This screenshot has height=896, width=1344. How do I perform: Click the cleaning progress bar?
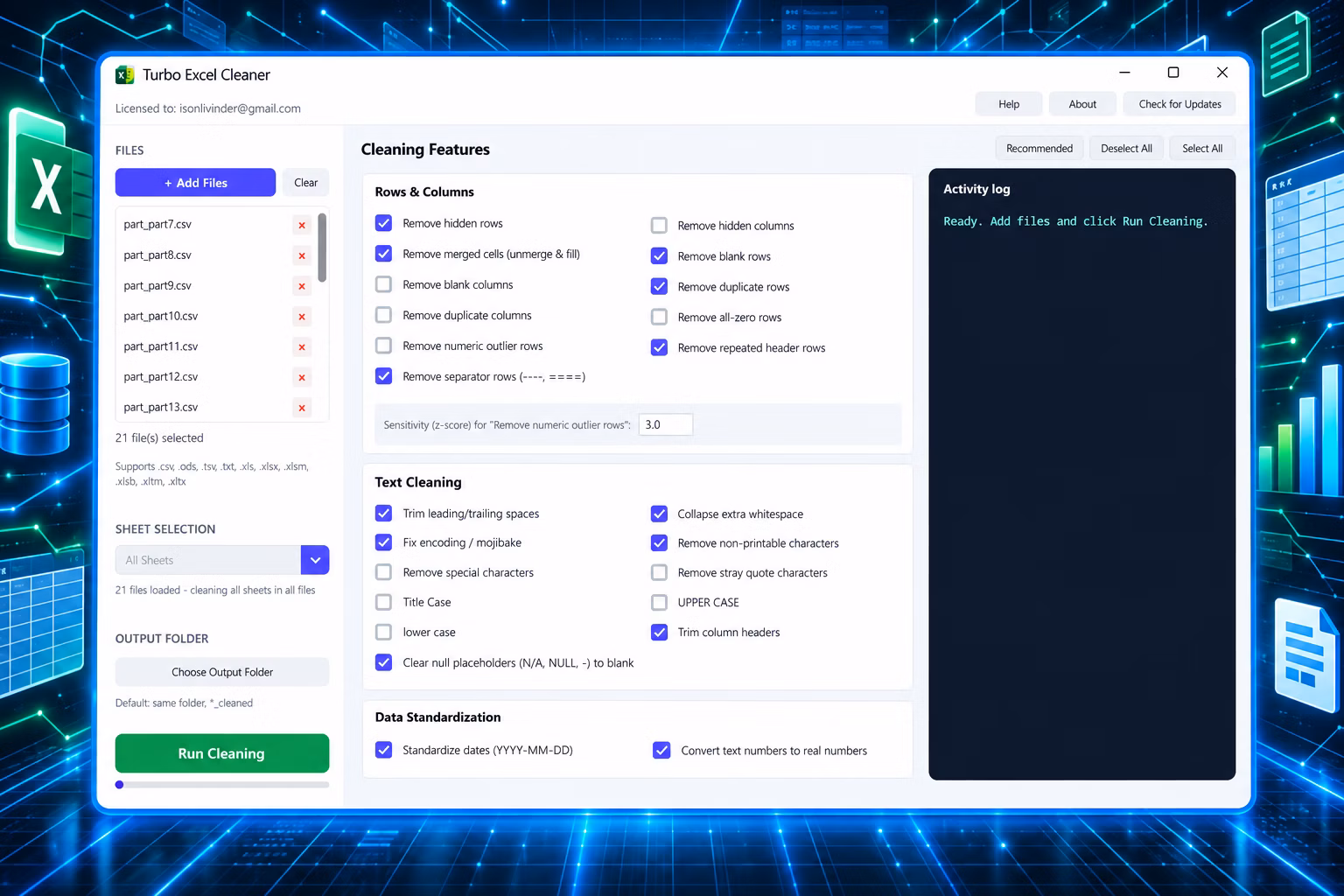click(x=222, y=785)
